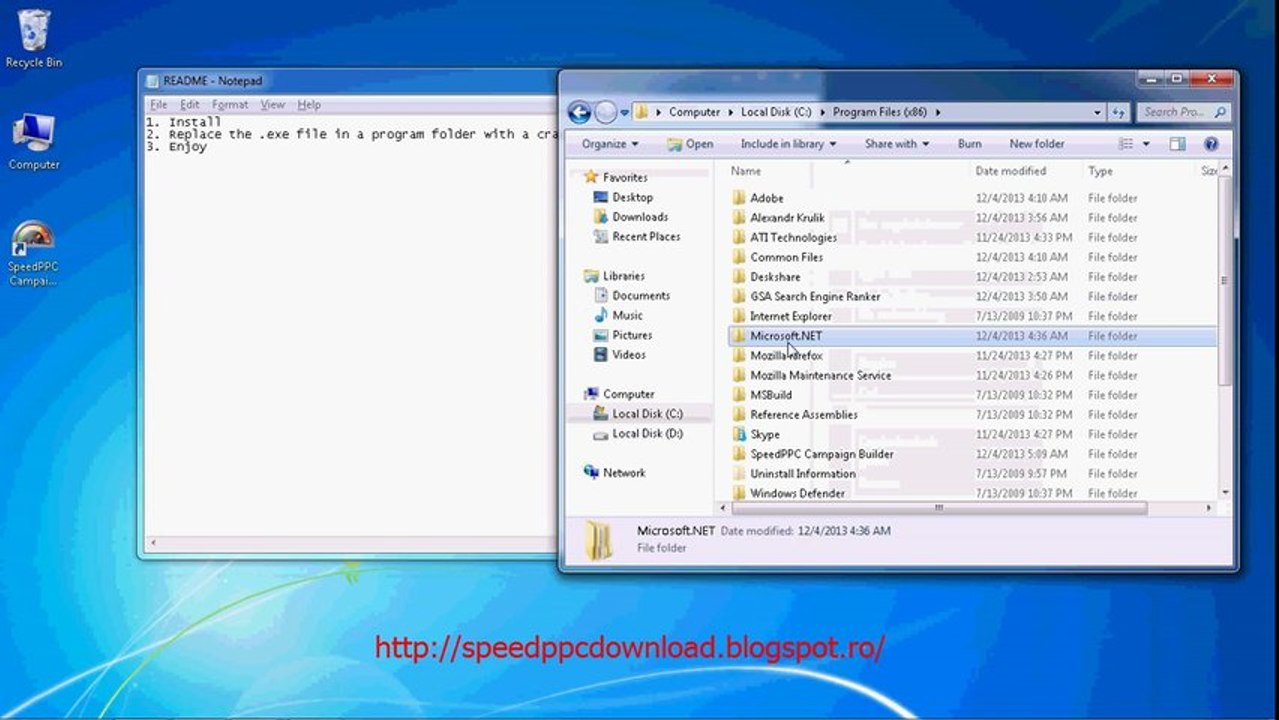Click the Open button in Explorer toolbar
Viewport: 1279px width, 720px height.
tap(690, 144)
